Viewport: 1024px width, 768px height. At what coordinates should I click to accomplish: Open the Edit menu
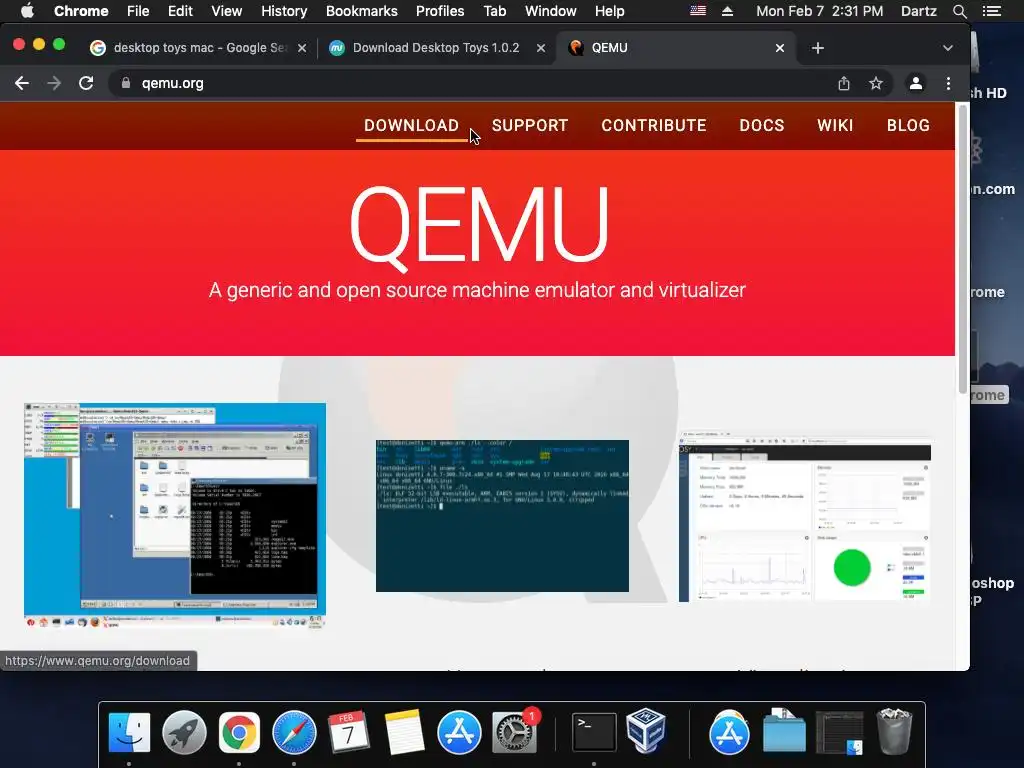[180, 11]
